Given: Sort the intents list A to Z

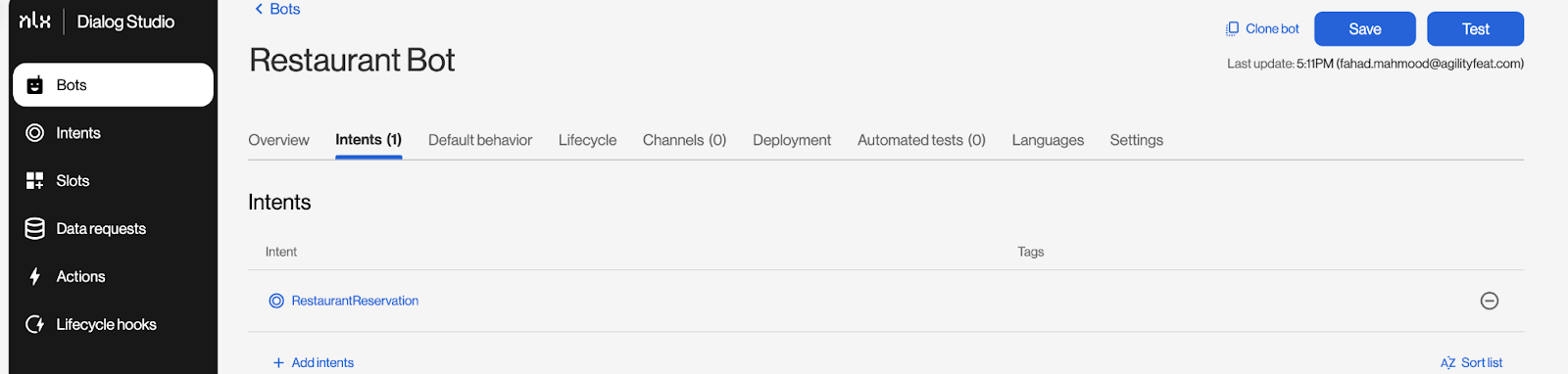Looking at the screenshot, I should (1471, 362).
